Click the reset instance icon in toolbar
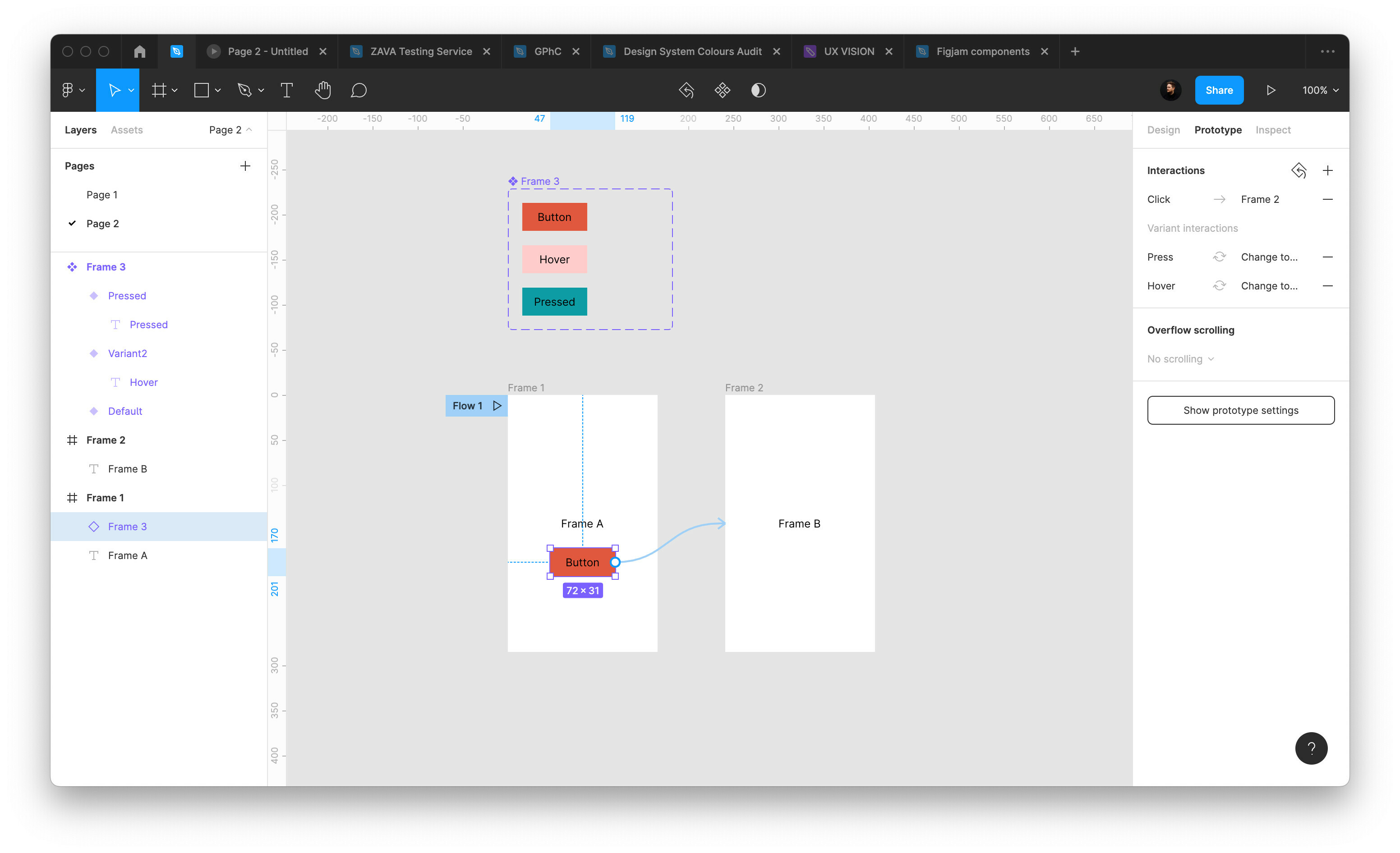Screen dimensions: 1400x853 [x=686, y=90]
